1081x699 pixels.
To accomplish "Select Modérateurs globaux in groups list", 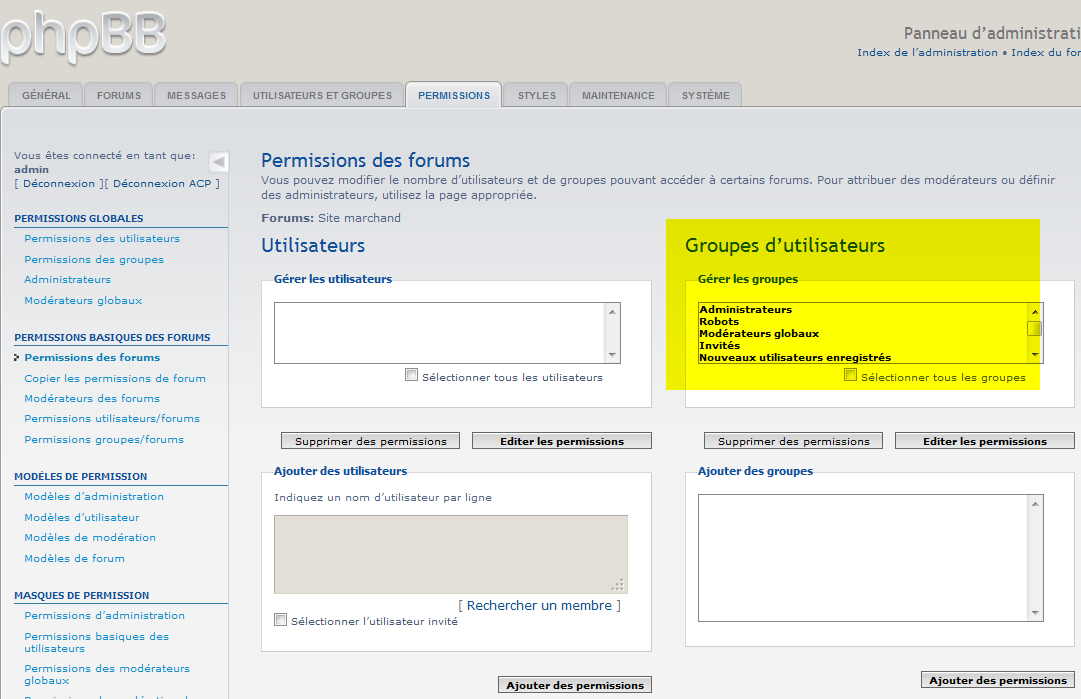I will tap(759, 334).
